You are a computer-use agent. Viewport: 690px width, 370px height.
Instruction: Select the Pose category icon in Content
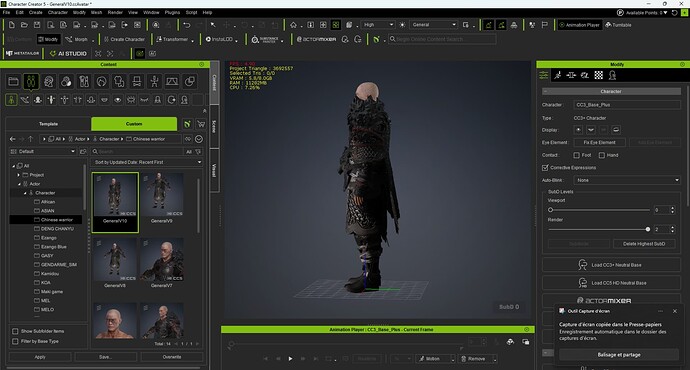[x=154, y=81]
